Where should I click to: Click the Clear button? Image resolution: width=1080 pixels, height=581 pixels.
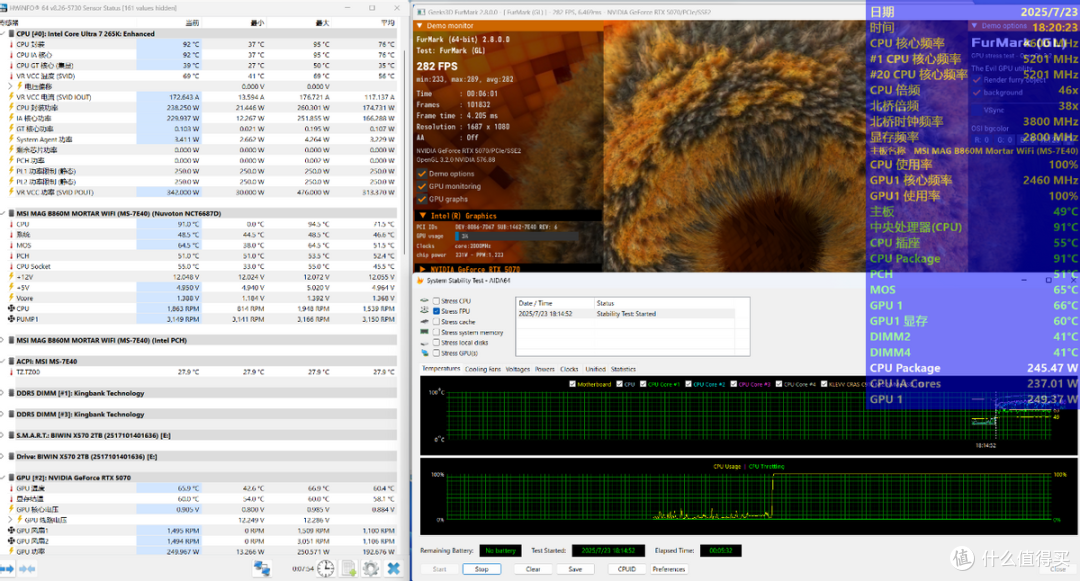[x=532, y=569]
